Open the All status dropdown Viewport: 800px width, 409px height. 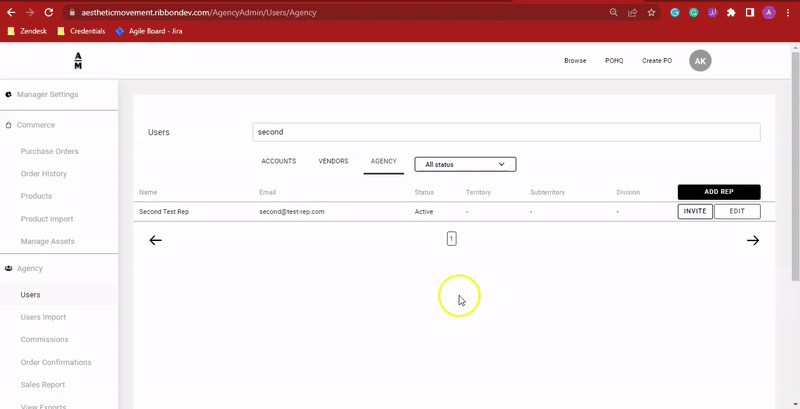[x=465, y=164]
